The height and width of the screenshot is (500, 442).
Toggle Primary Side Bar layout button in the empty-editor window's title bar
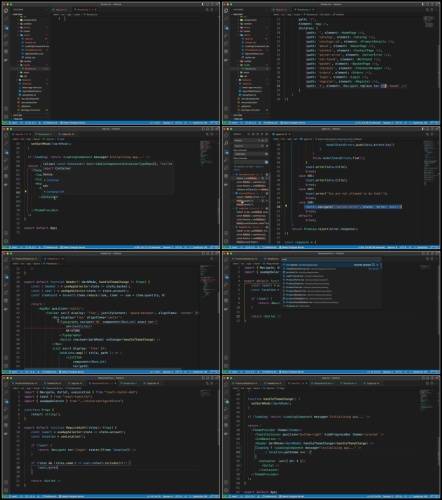pyautogui.click(x=203, y=4)
